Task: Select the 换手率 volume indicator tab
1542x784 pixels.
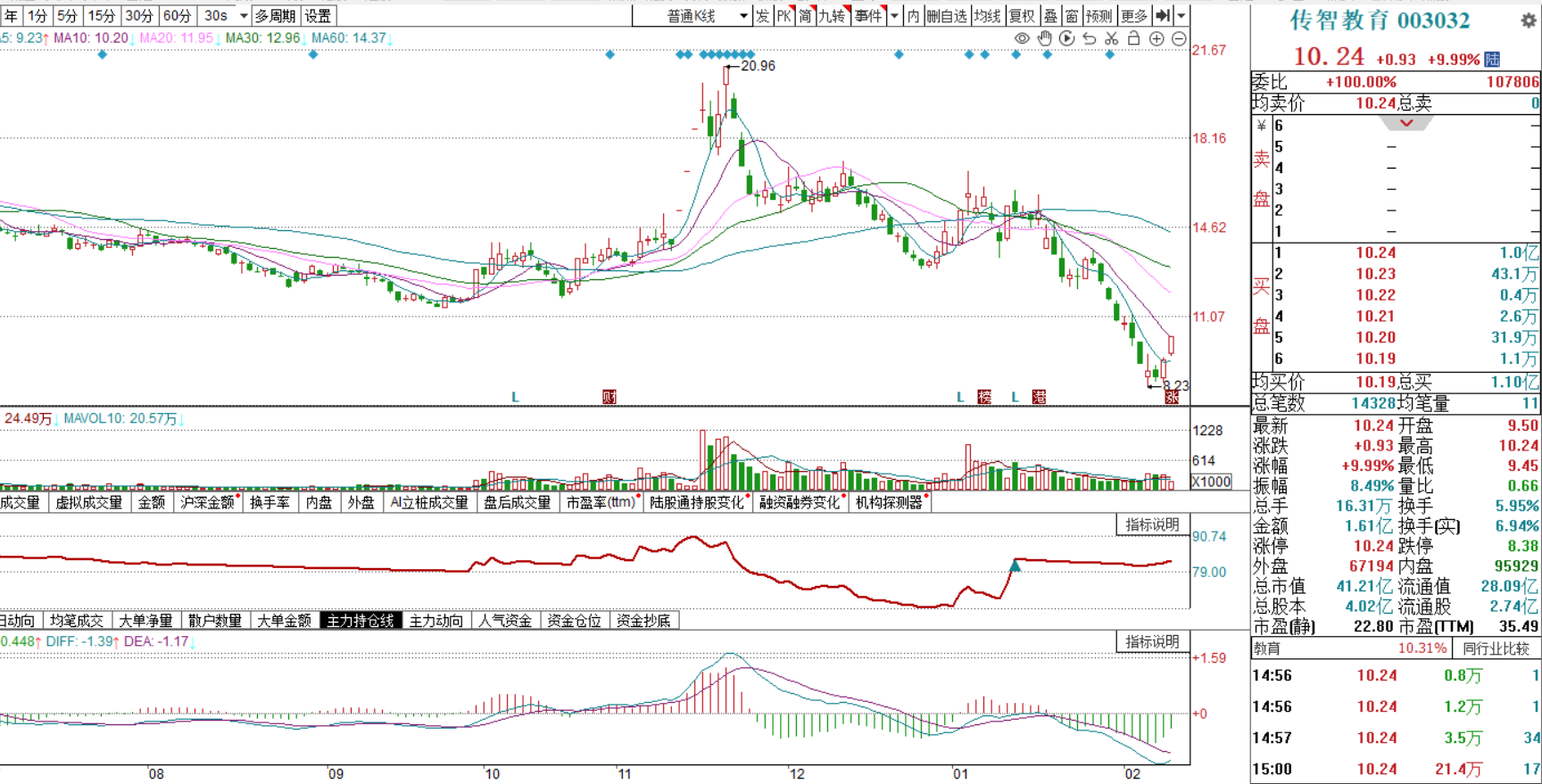Action: coord(269,502)
